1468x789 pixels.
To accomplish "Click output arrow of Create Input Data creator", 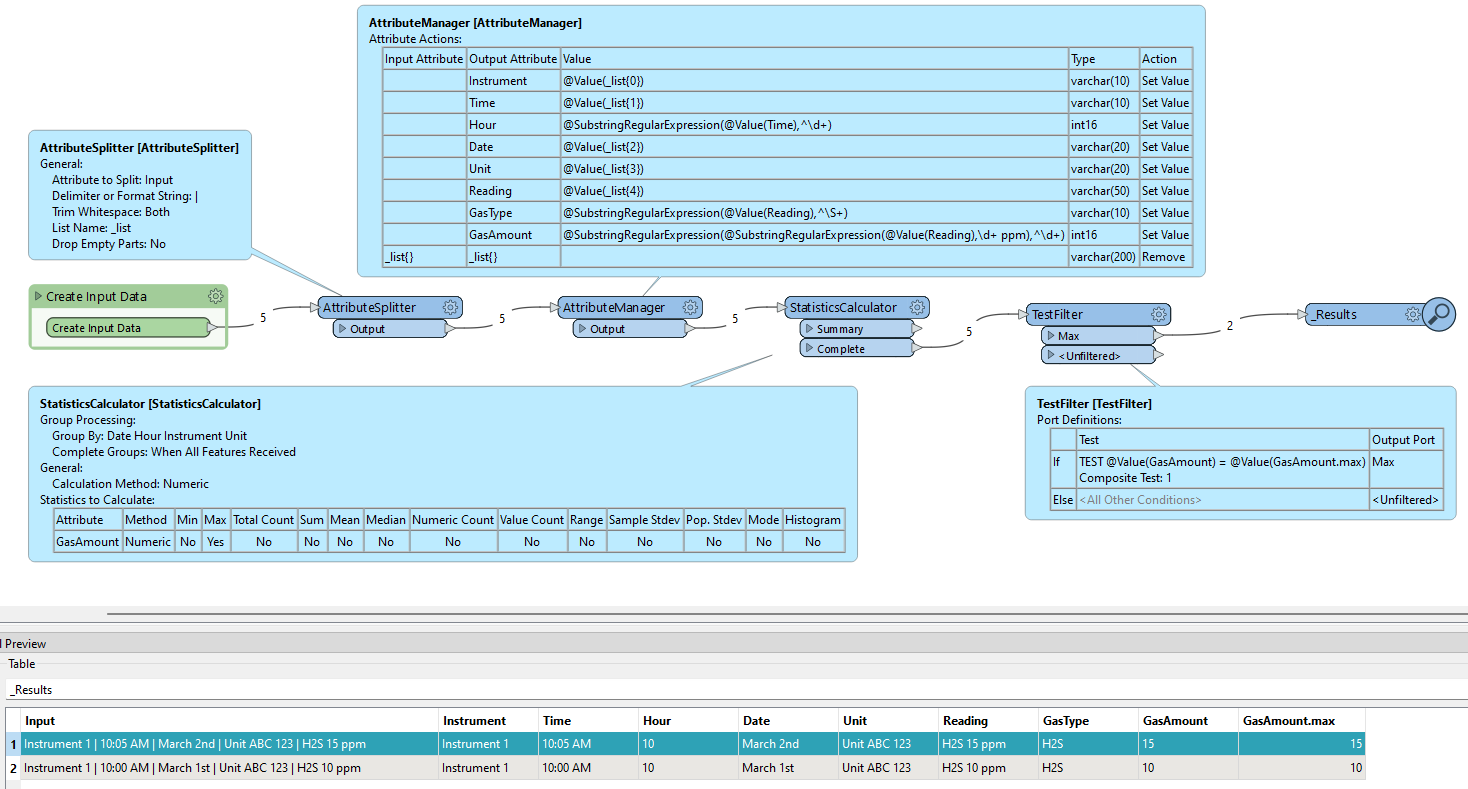I will tap(214, 328).
